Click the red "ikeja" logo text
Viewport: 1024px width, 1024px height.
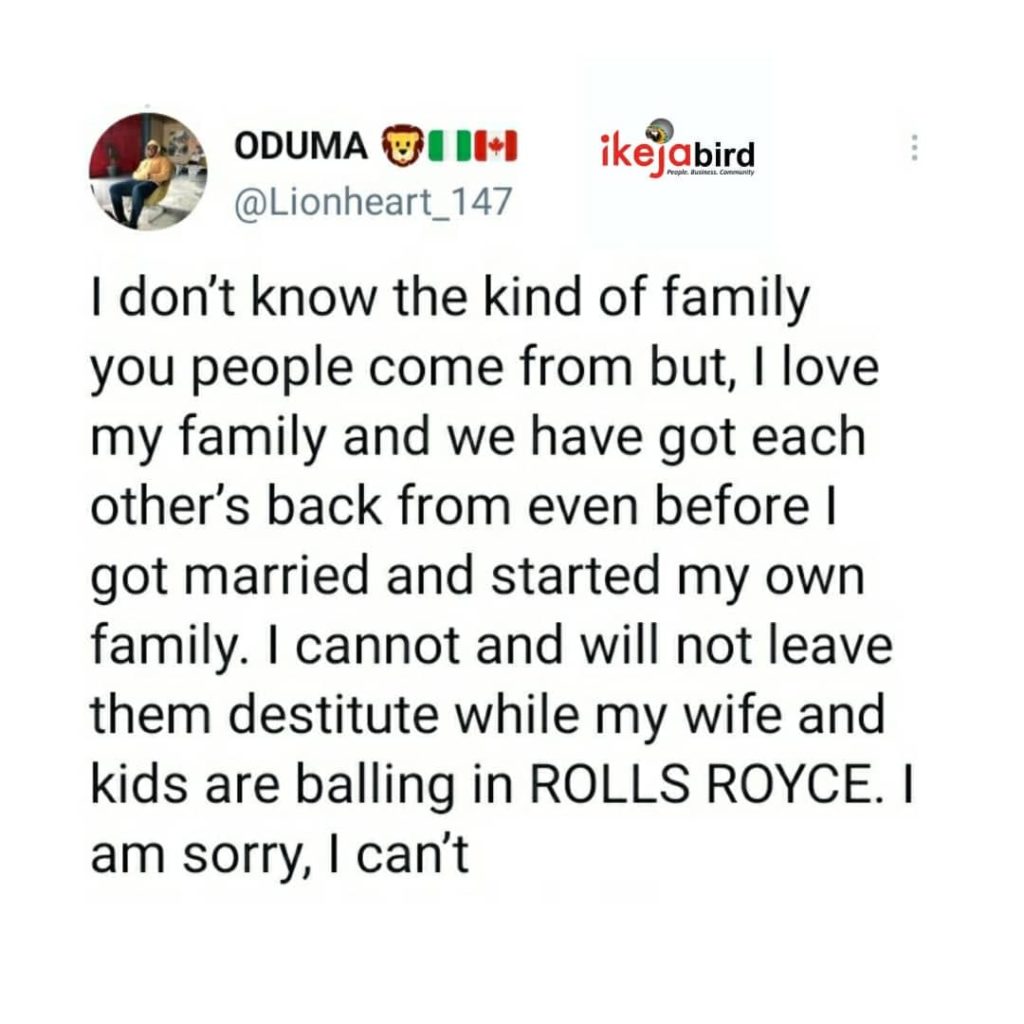pos(643,157)
